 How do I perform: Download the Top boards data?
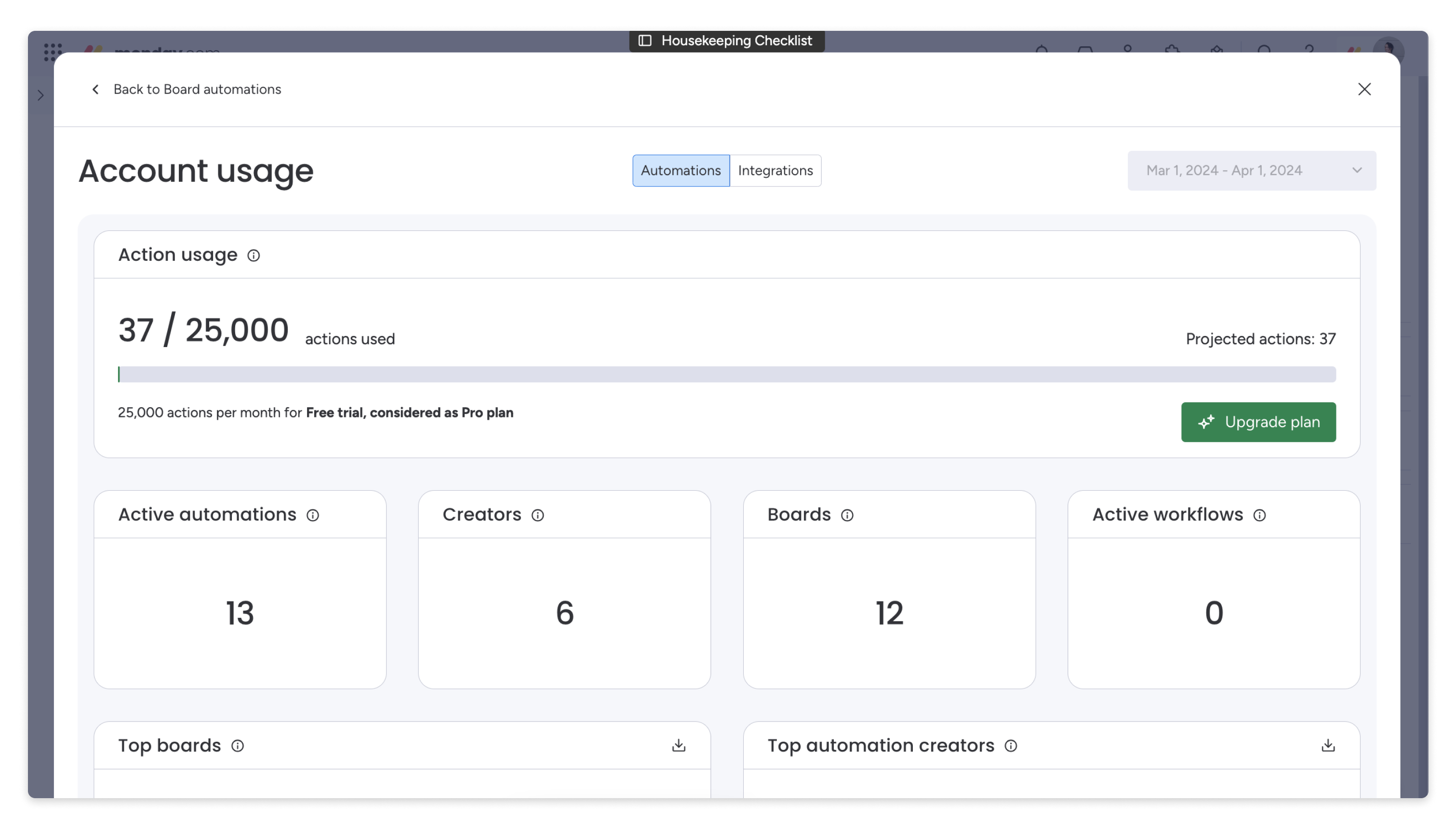pos(679,745)
